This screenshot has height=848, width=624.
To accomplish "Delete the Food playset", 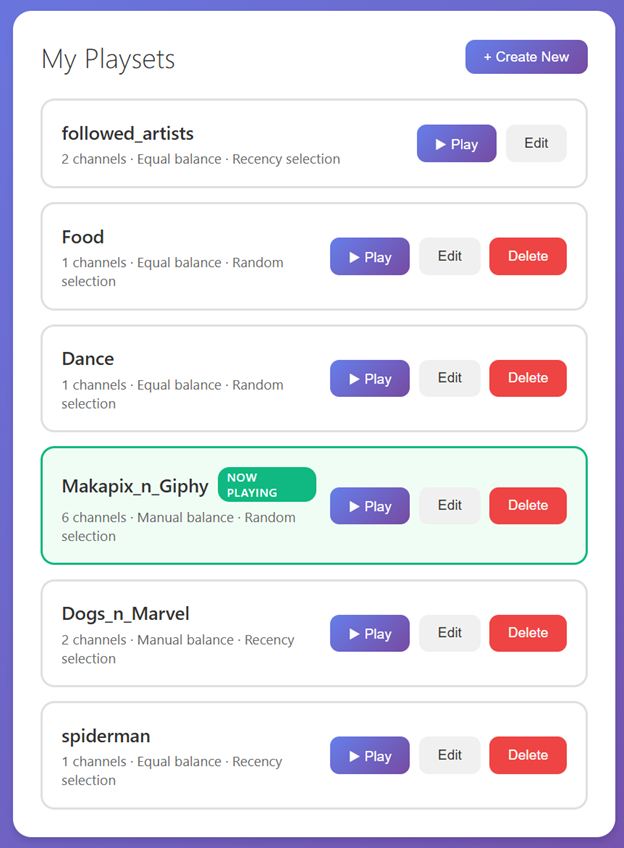I will pos(527,256).
